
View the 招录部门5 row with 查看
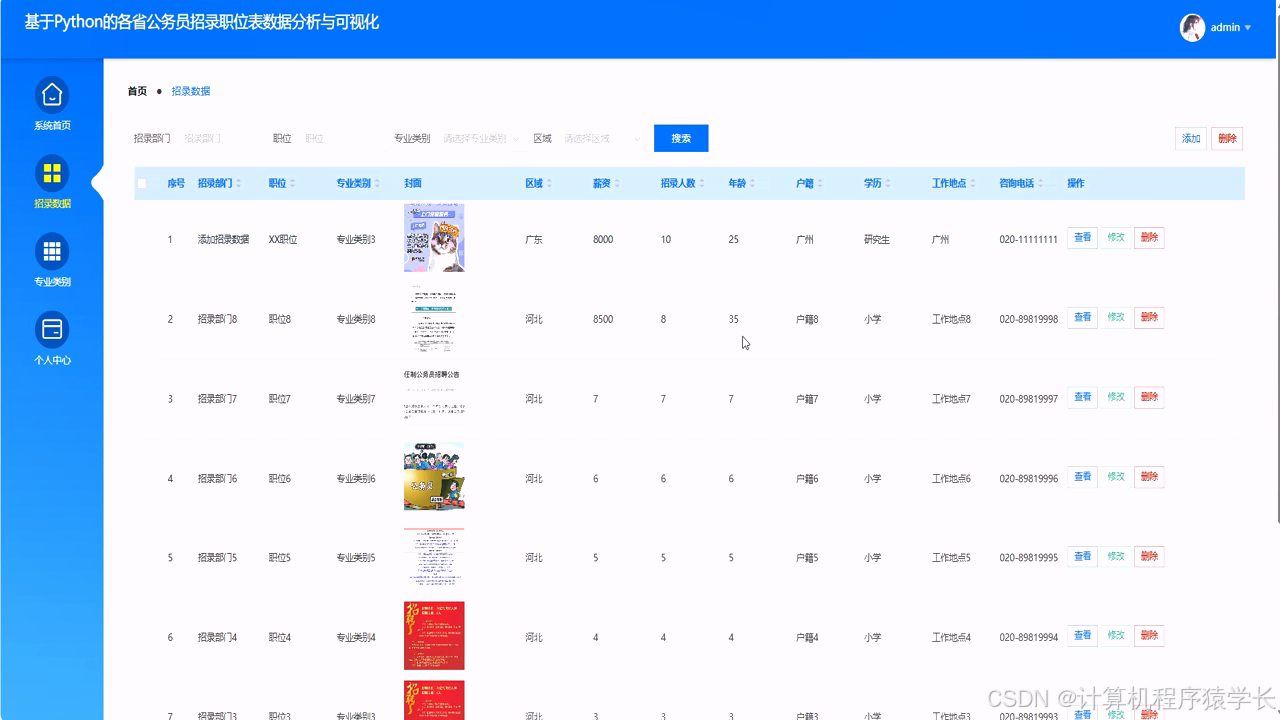click(x=1083, y=556)
